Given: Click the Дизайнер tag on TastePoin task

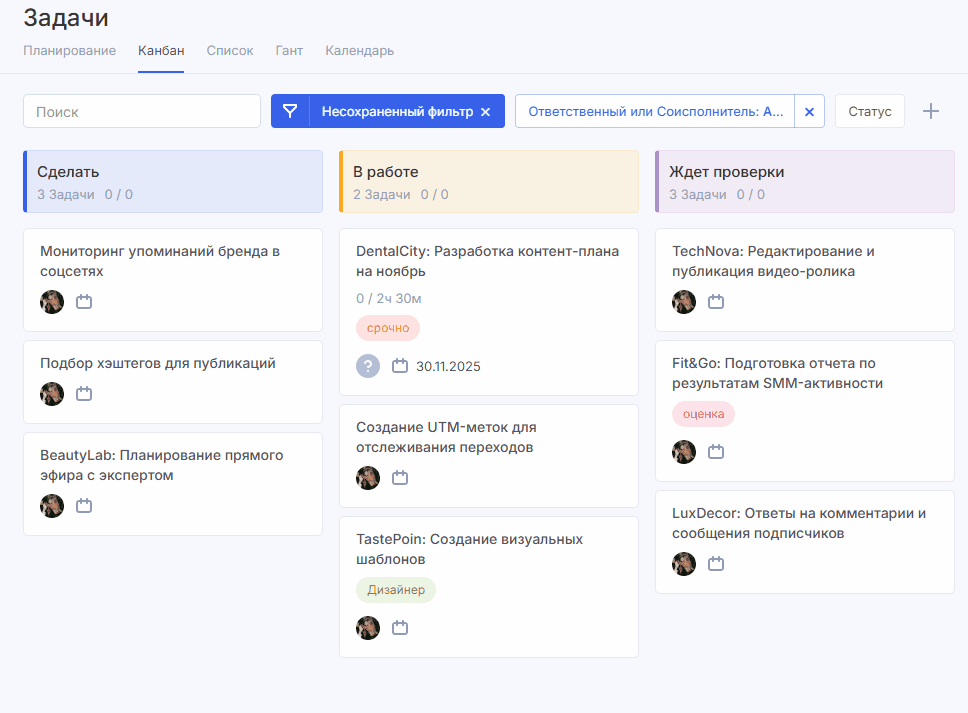Looking at the screenshot, I should [x=396, y=590].
